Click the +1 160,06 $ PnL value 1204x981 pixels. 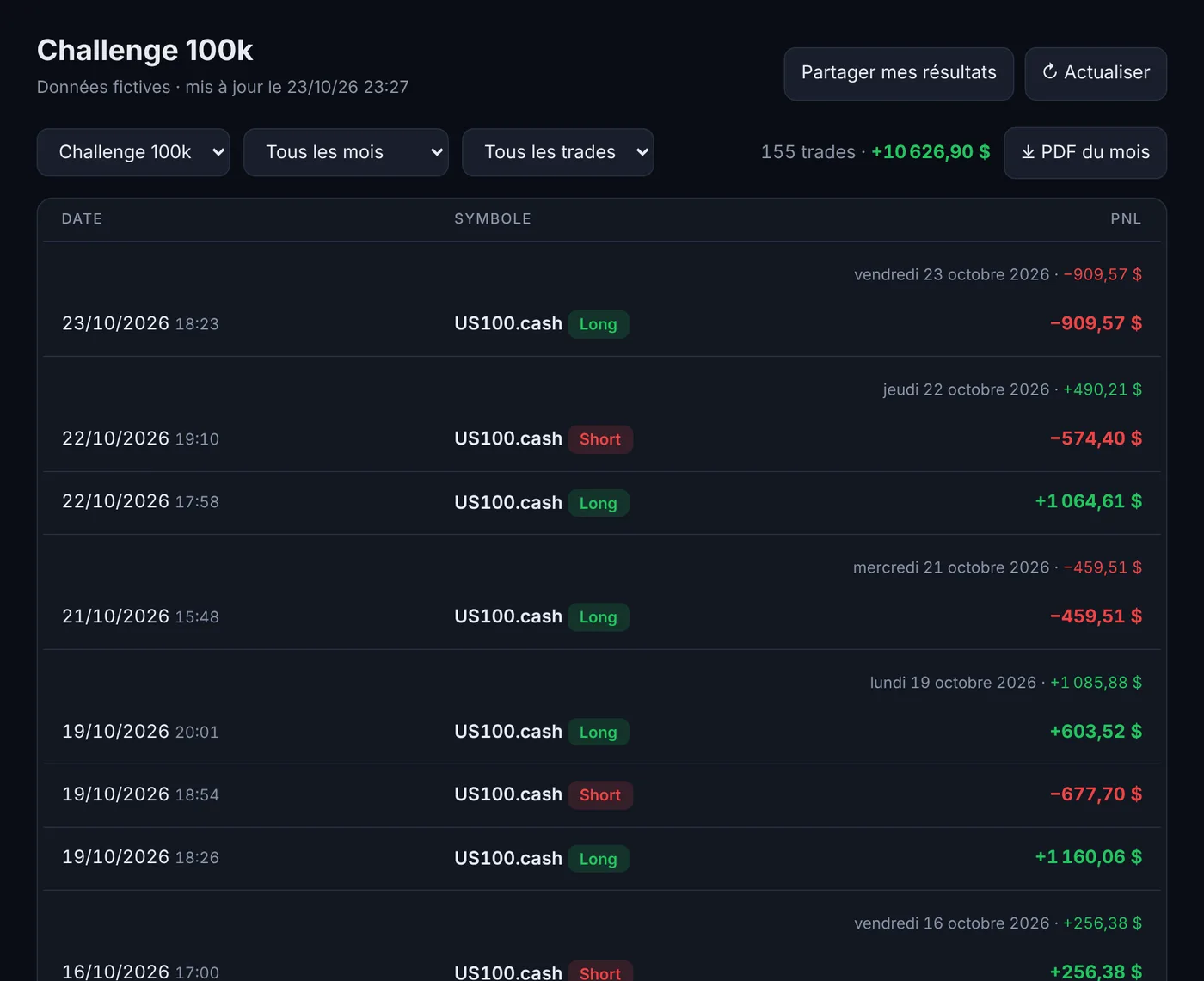pyautogui.click(x=1088, y=857)
